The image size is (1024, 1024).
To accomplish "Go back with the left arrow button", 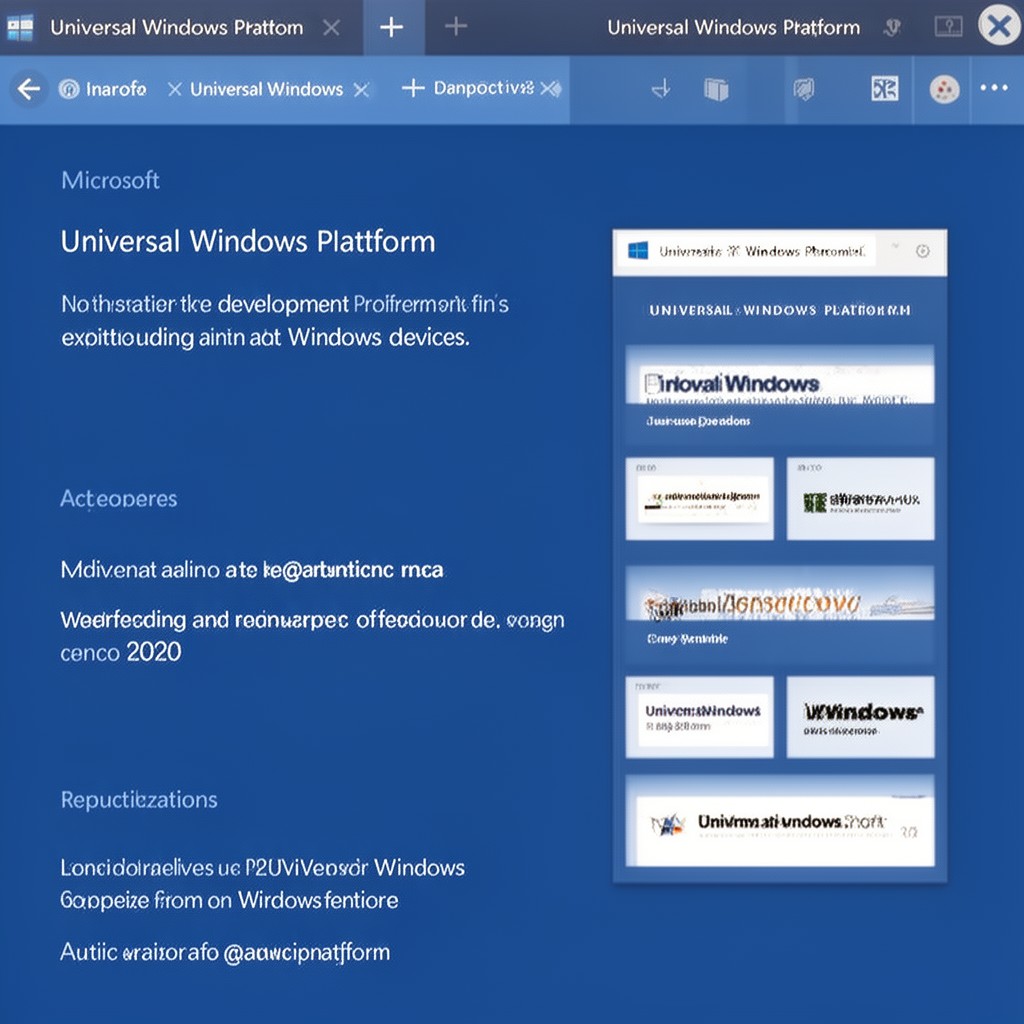I will click(x=29, y=89).
